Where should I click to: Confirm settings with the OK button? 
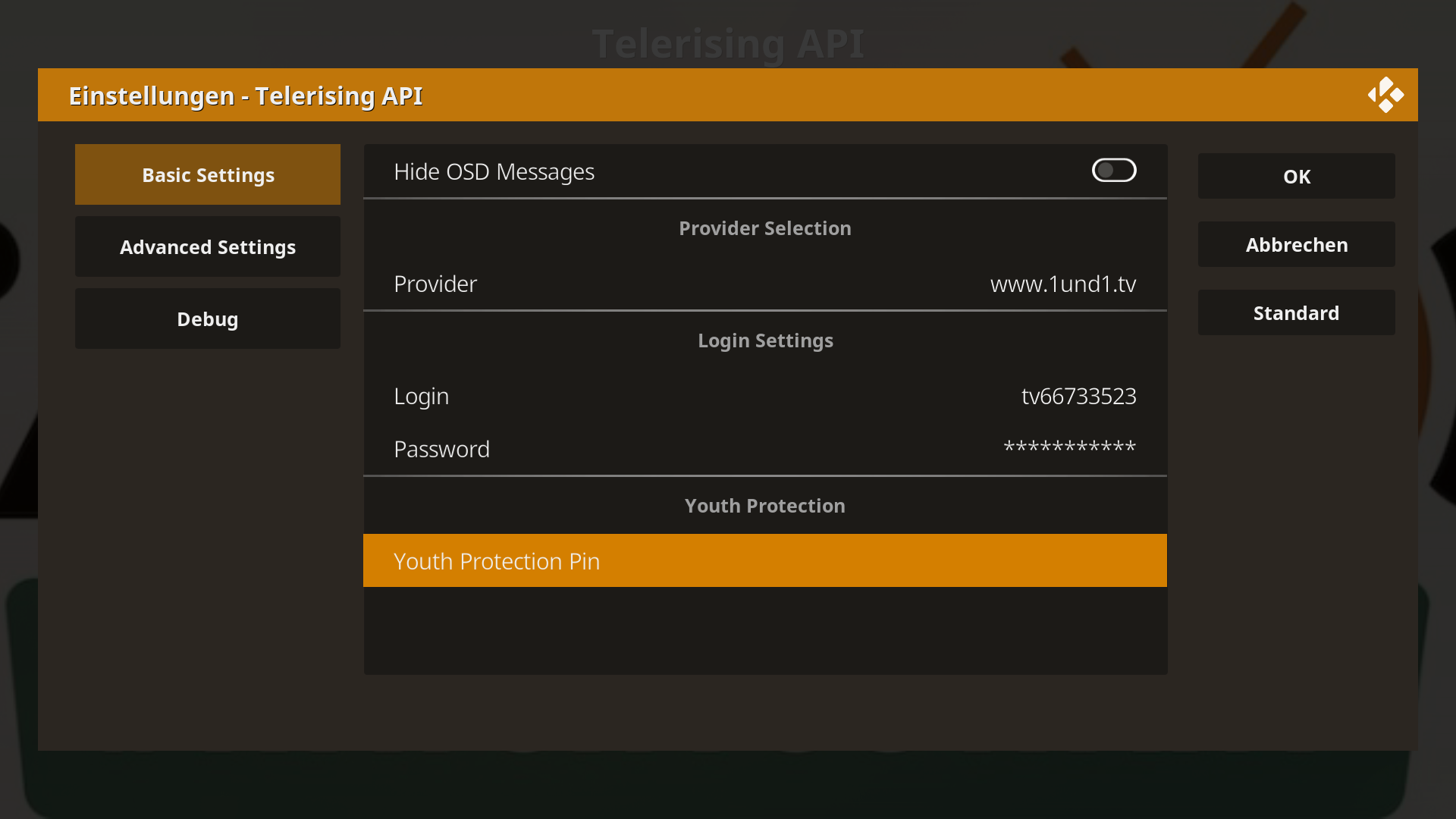pos(1296,176)
